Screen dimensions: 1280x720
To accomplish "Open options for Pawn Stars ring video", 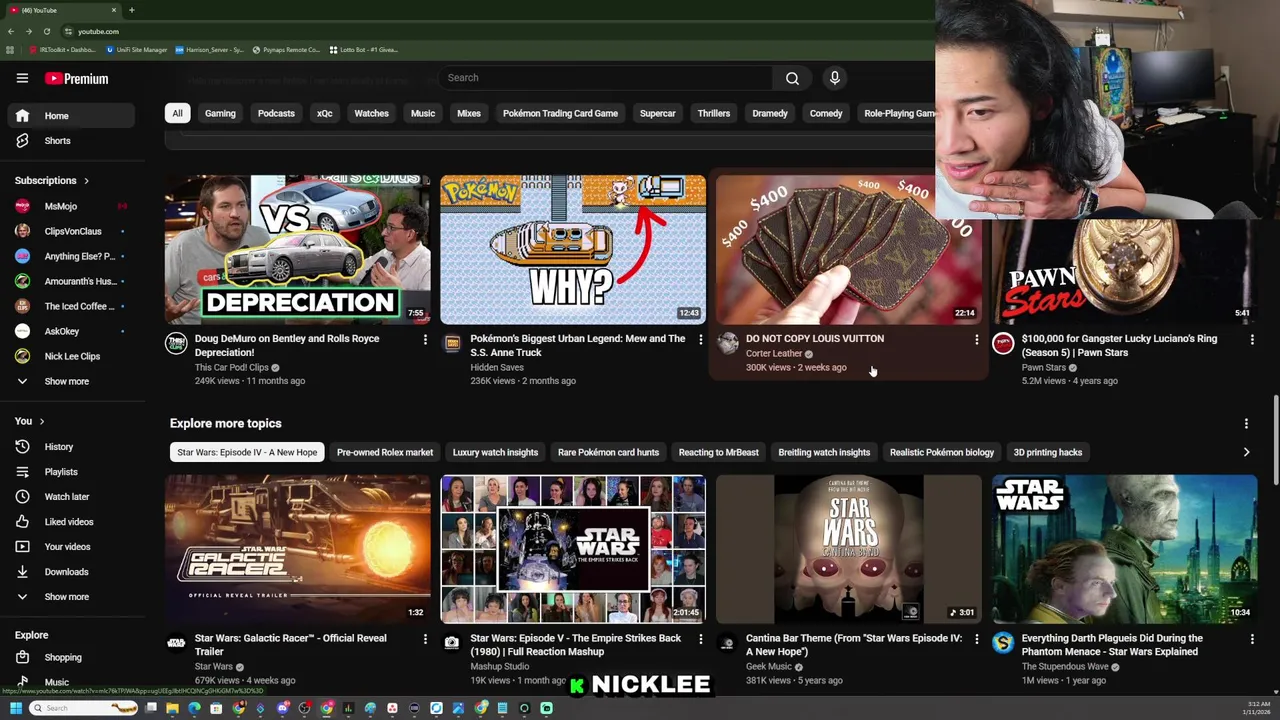I will (x=1252, y=340).
